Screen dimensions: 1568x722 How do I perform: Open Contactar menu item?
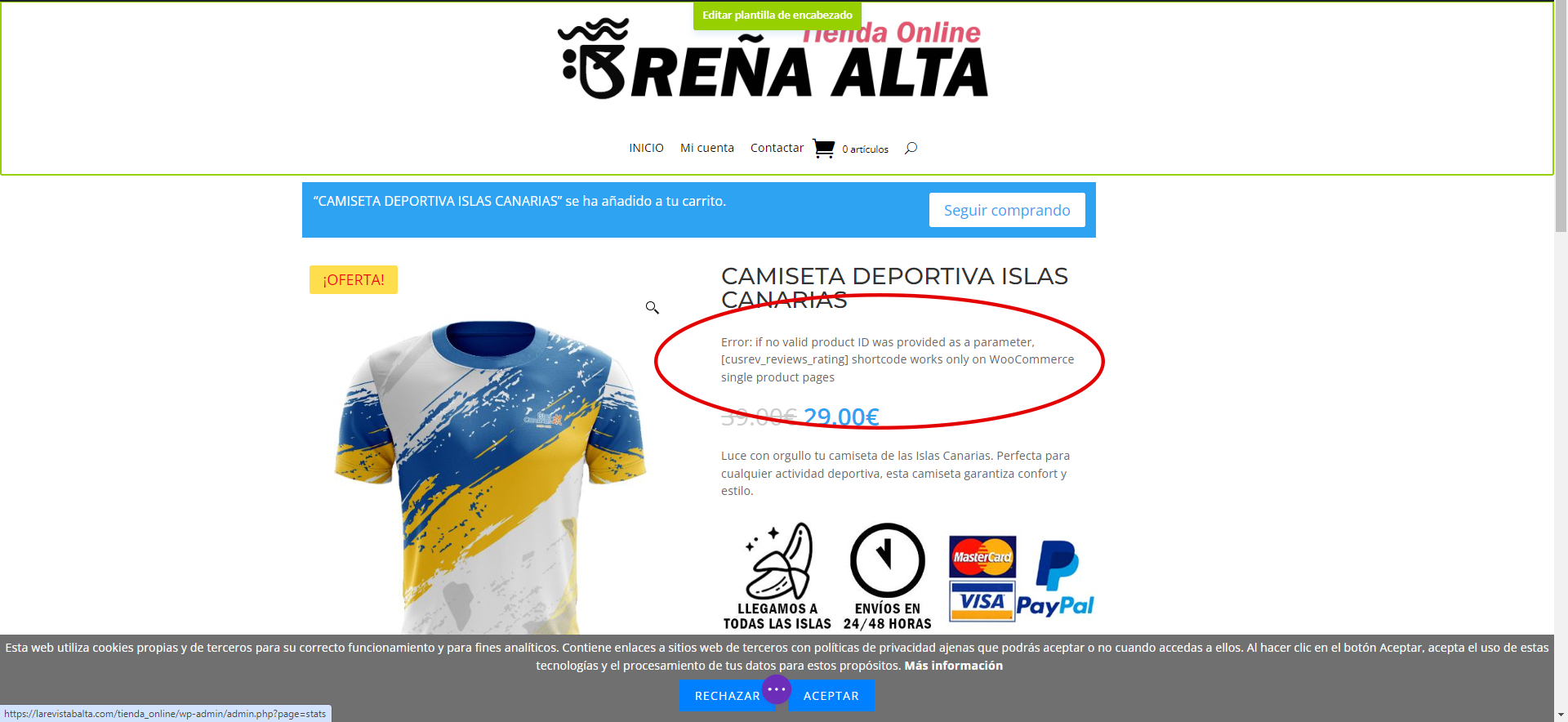[777, 148]
